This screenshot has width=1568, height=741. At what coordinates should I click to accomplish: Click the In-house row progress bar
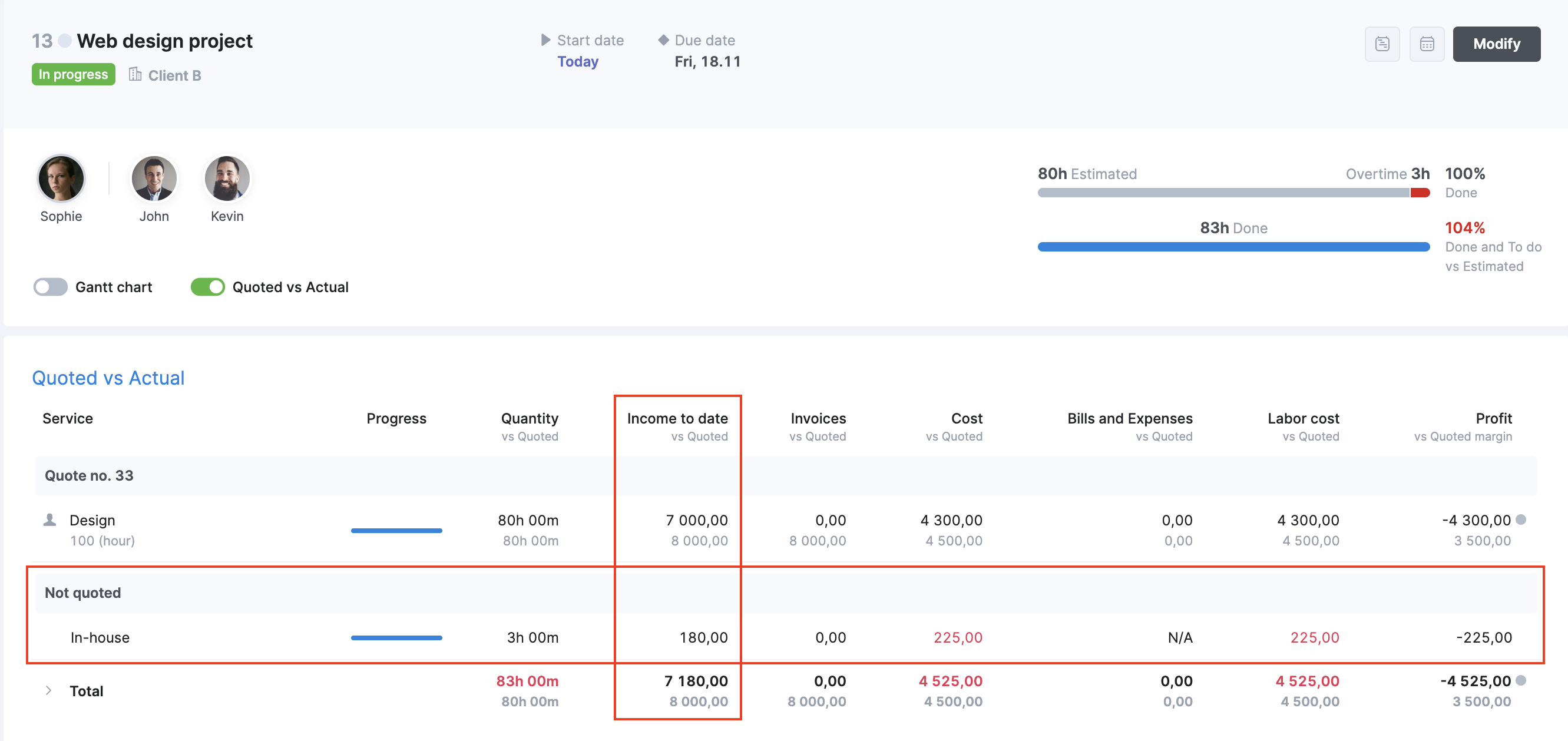396,637
